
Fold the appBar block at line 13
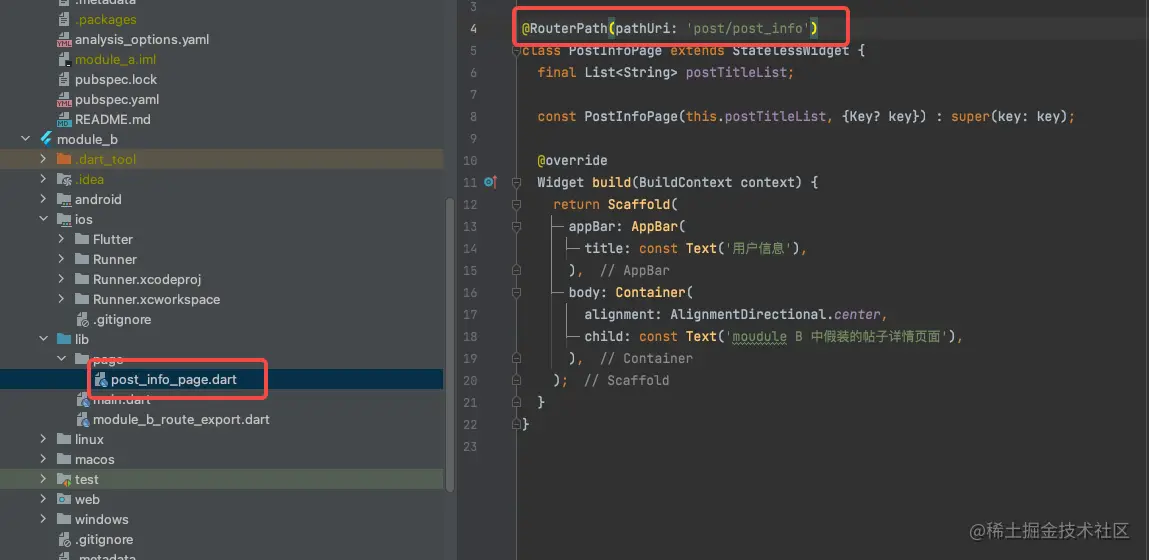click(x=517, y=226)
